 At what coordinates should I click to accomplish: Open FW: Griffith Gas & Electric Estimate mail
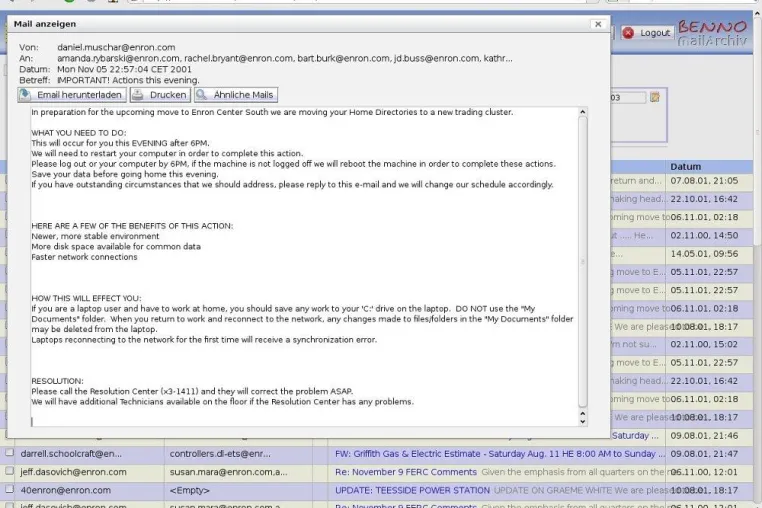(500, 454)
